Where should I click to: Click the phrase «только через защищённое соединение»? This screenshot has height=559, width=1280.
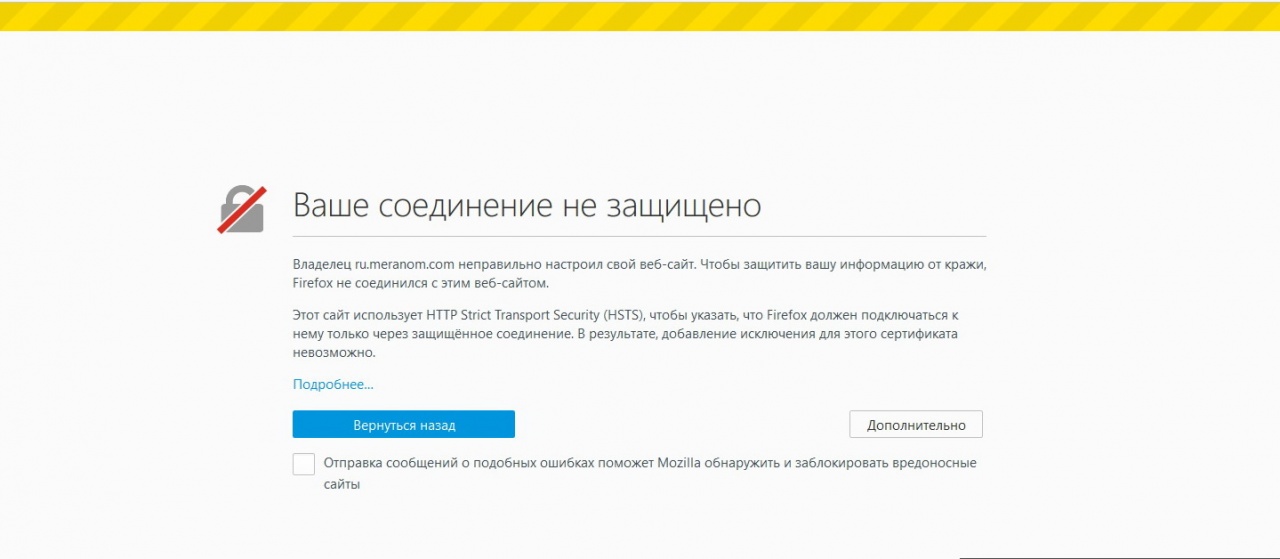pos(449,334)
